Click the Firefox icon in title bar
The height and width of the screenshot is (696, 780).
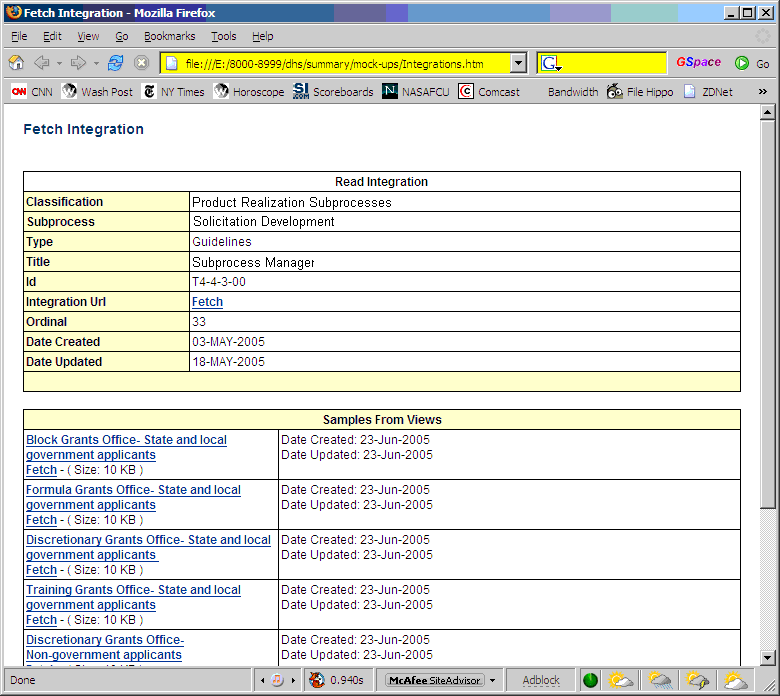14,12
